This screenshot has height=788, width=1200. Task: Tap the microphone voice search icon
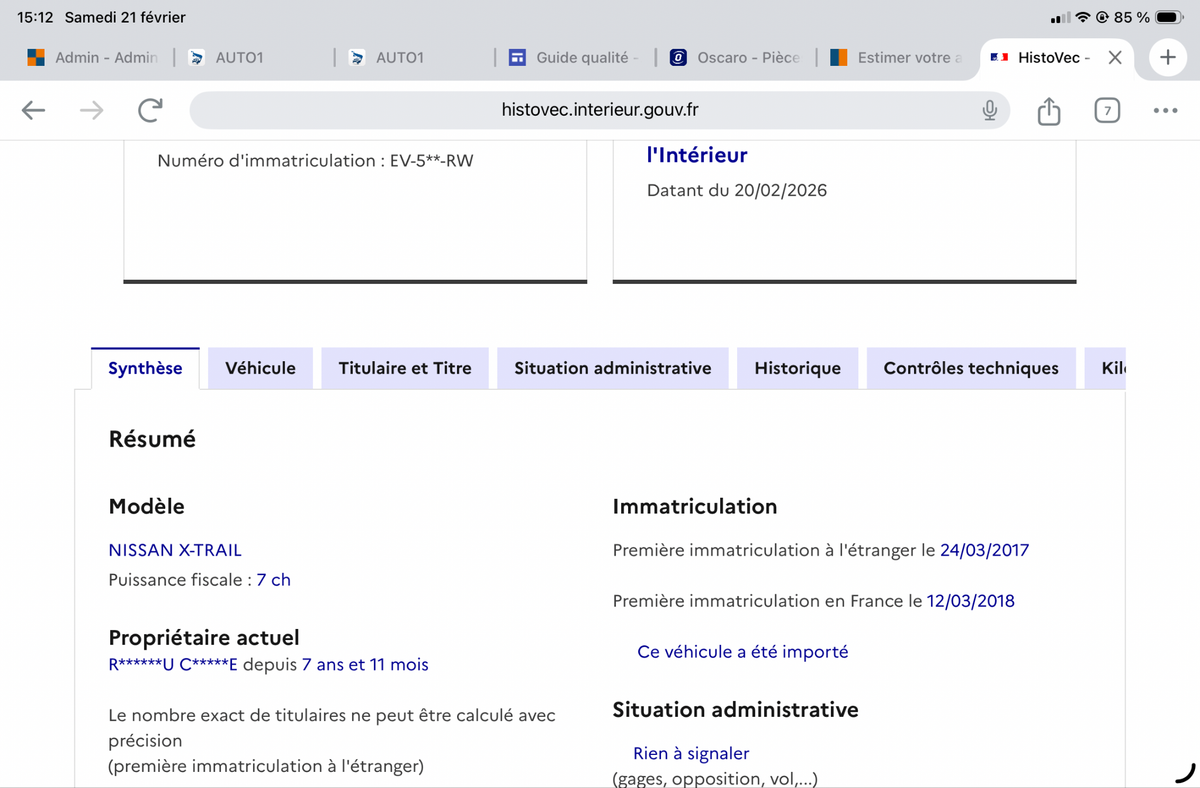989,111
